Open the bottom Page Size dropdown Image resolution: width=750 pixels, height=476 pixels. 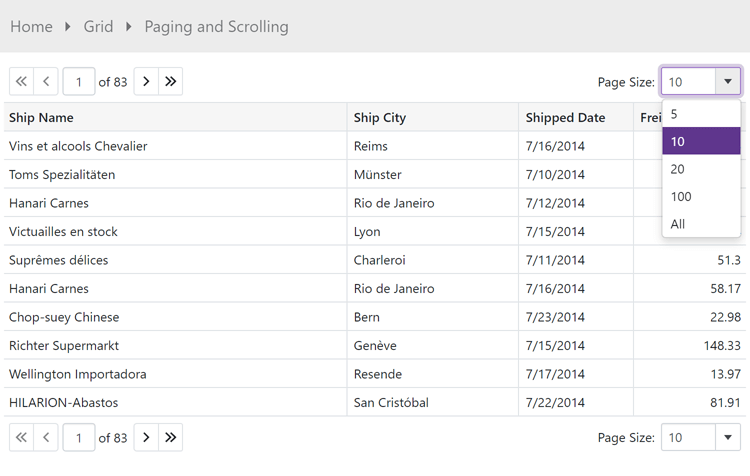pos(728,438)
